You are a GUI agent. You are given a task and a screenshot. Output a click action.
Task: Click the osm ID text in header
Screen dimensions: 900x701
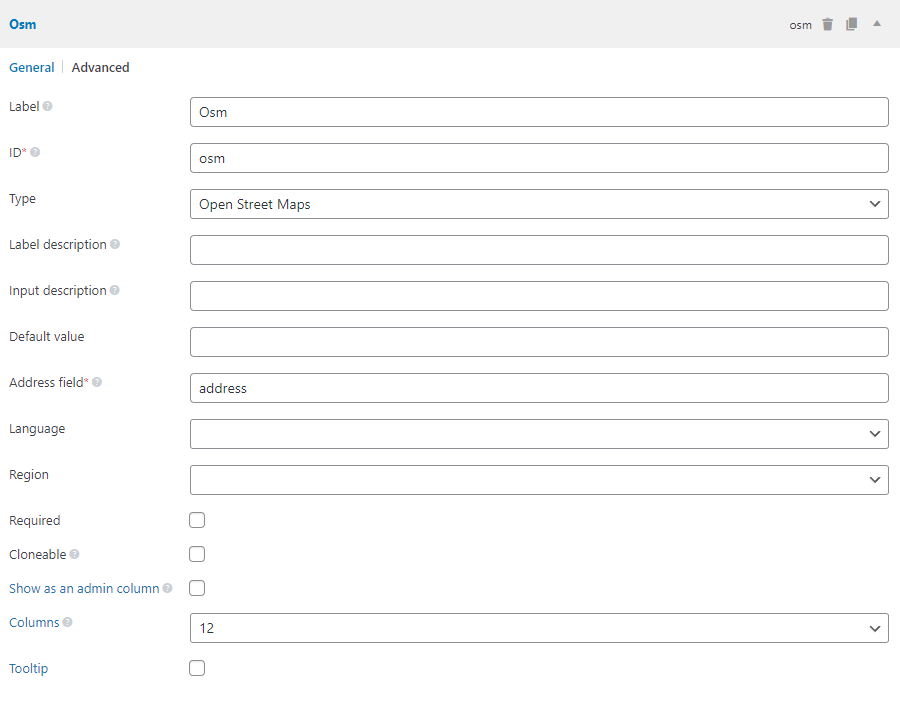(x=800, y=25)
